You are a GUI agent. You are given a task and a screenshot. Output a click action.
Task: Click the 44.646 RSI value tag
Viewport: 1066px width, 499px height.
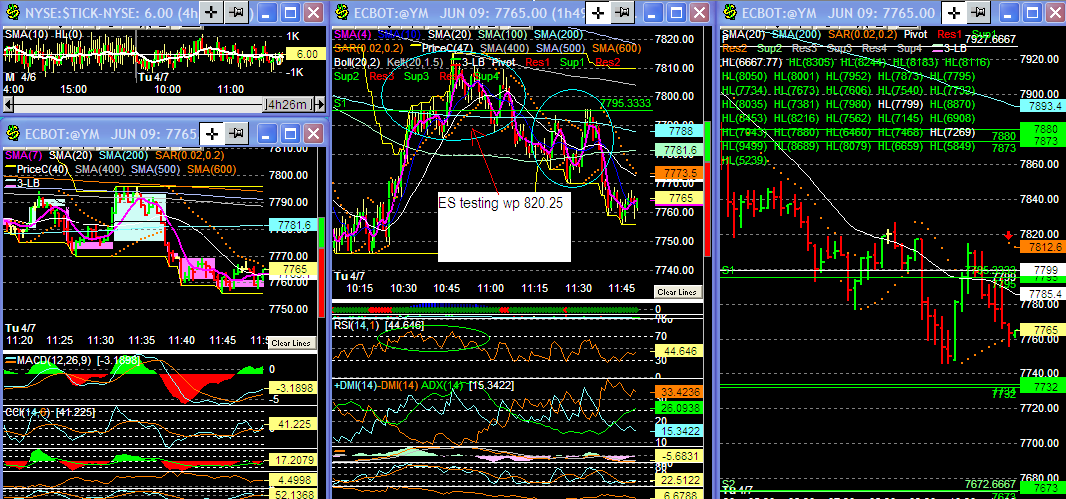[681, 351]
